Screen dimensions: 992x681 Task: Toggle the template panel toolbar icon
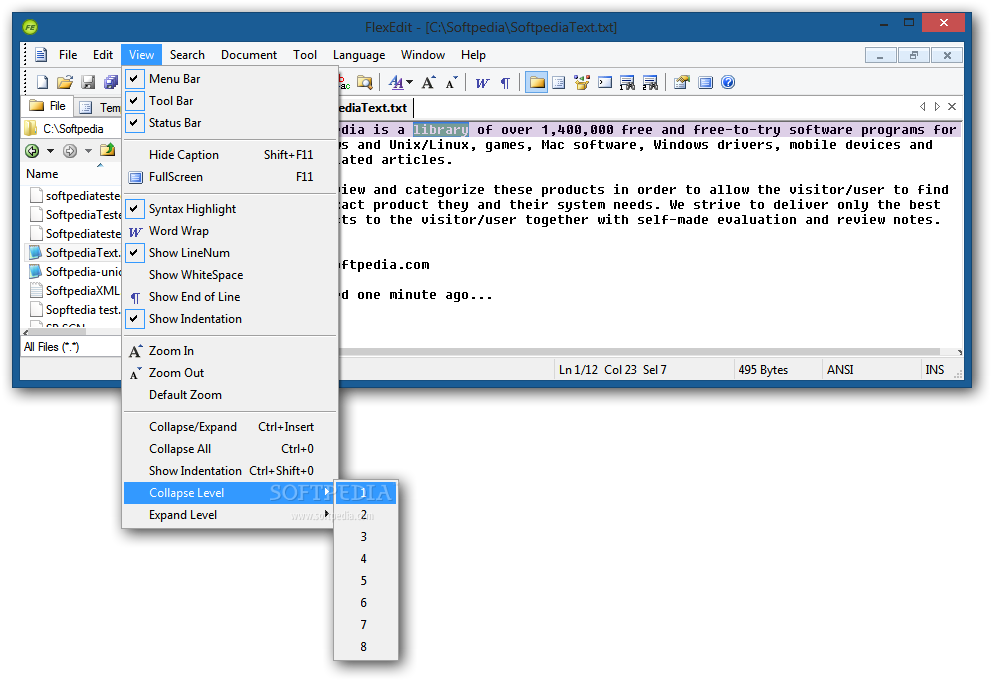[x=559, y=82]
